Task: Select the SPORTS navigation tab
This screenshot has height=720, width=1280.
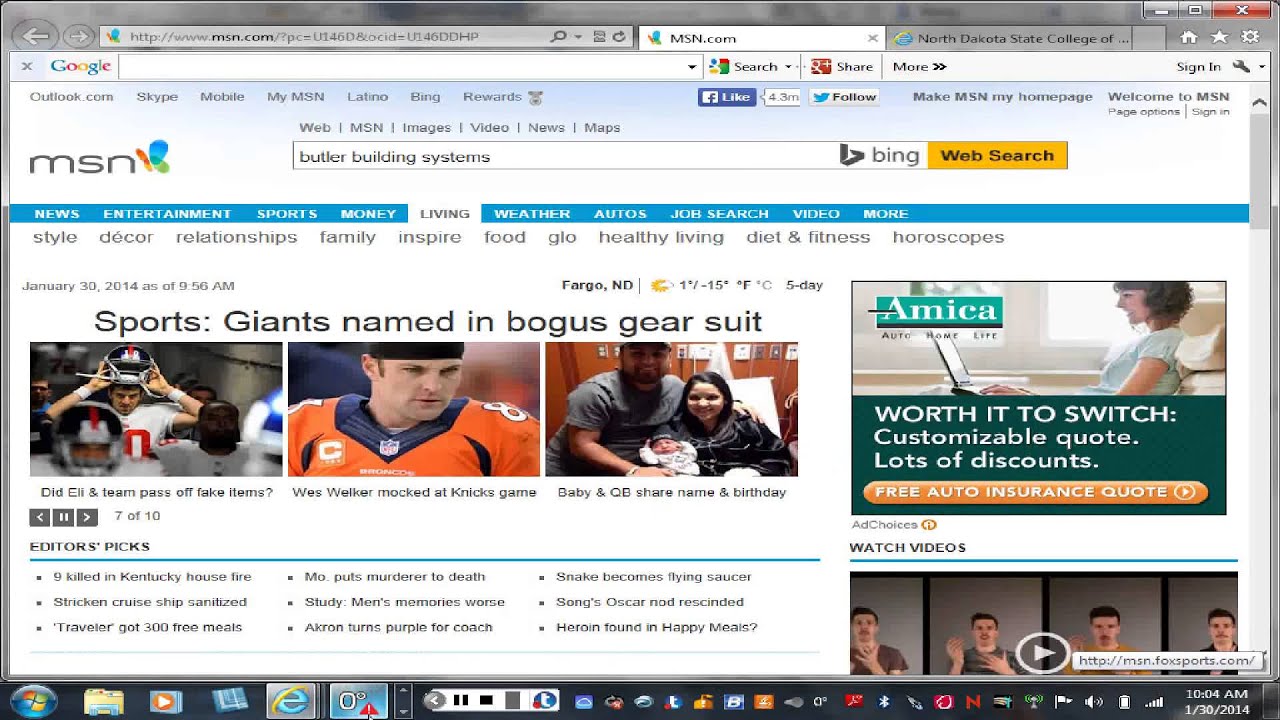Action: click(287, 214)
